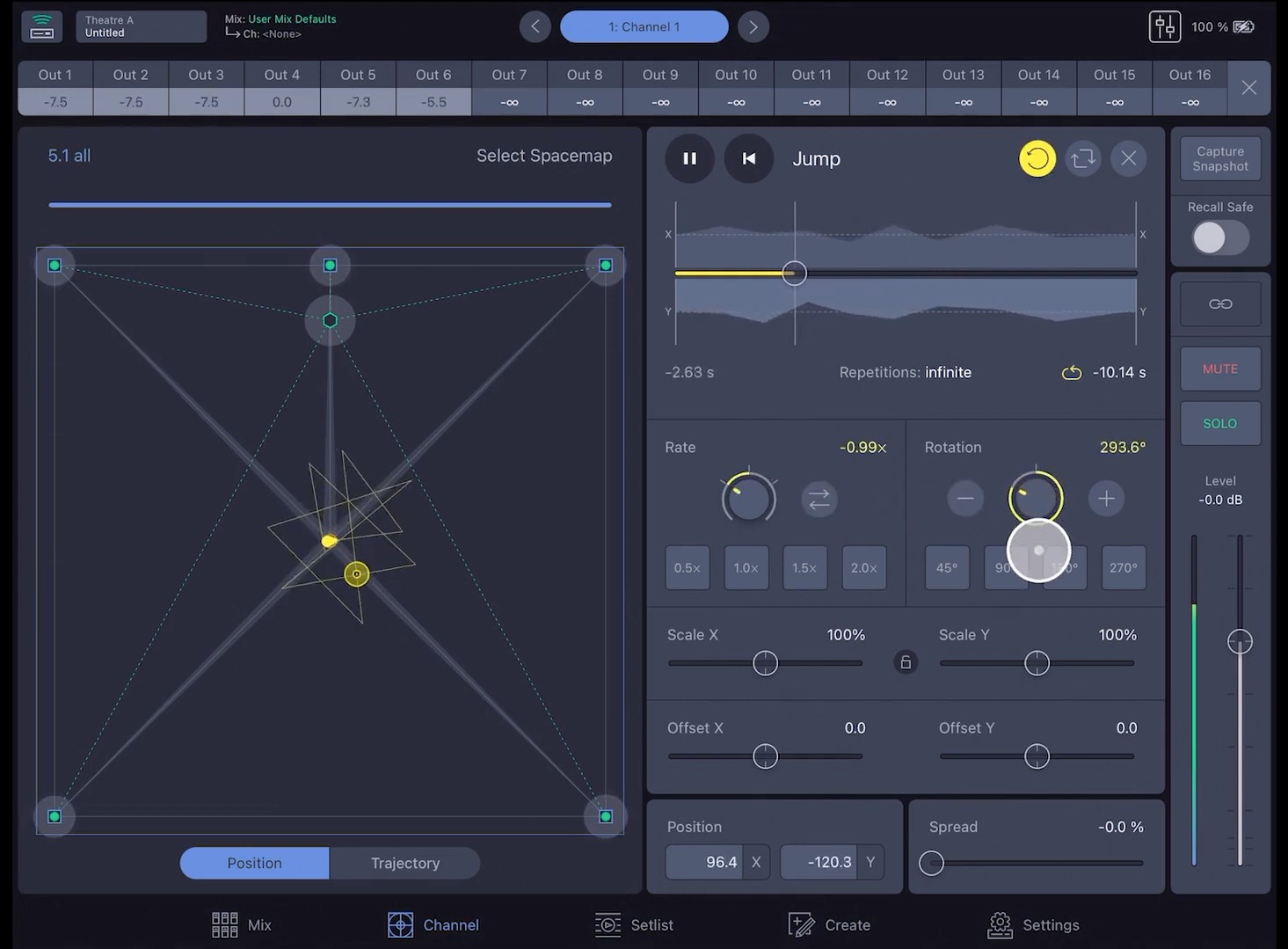Decrease rotation with the minus button
This screenshot has width=1288, height=949.
coord(964,499)
